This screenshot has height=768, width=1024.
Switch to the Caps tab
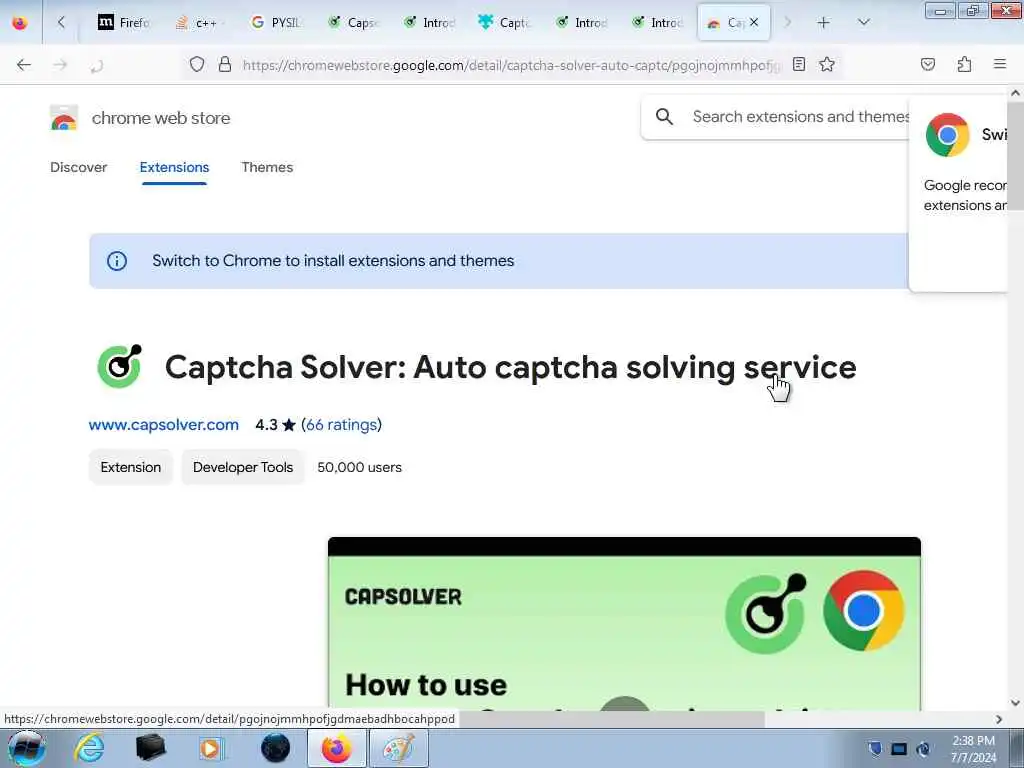[353, 23]
